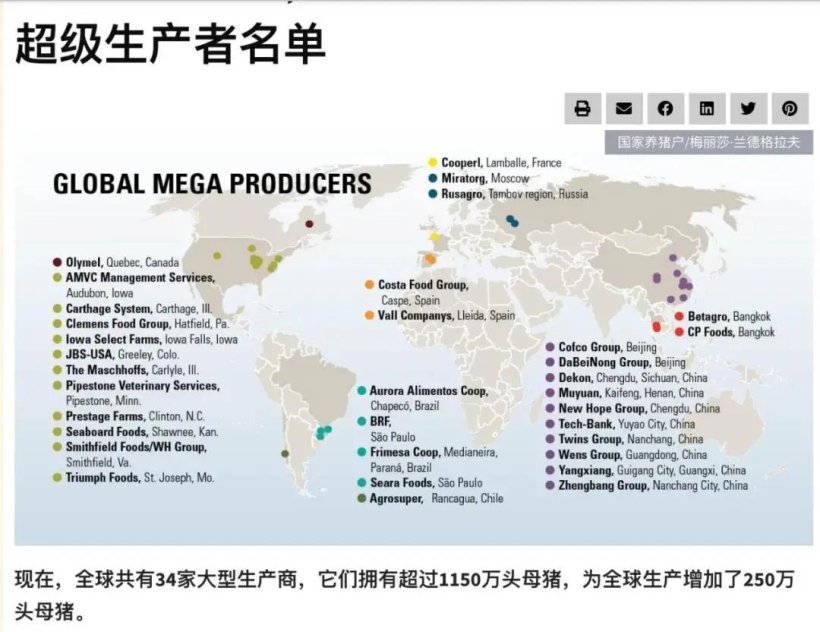The width and height of the screenshot is (820, 632).
Task: Share on Twitter icon
Action: [x=748, y=109]
